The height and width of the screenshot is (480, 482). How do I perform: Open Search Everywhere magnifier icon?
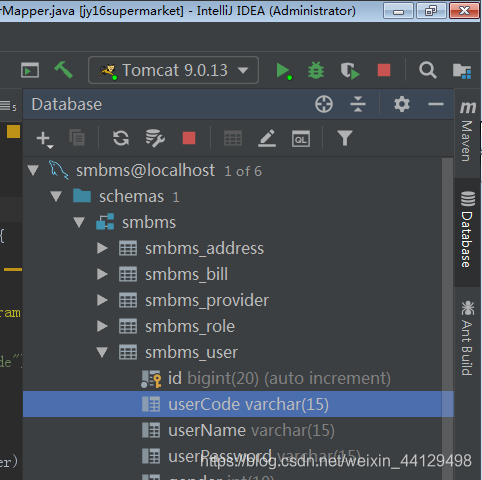(x=428, y=70)
